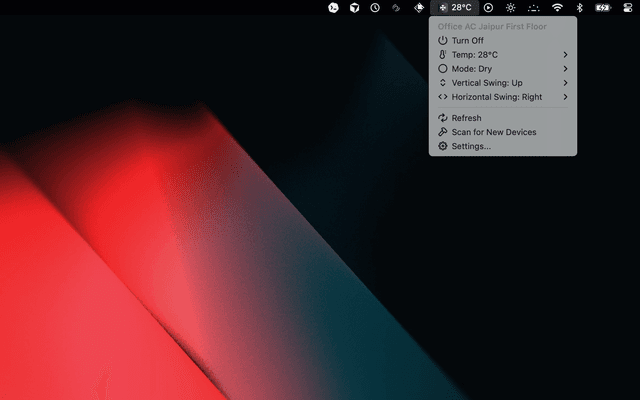Click the dimmed sync icon in menu bar
Viewport: 640px width, 400px height.
(396, 7)
